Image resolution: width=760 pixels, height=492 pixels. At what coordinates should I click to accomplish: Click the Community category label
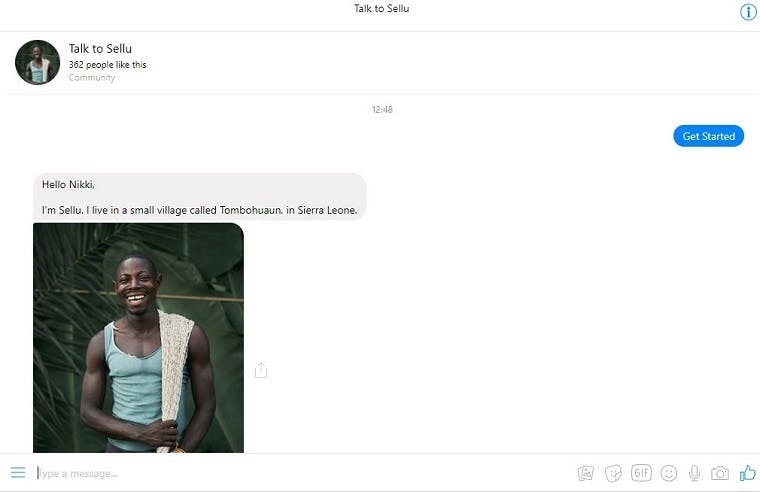(x=91, y=78)
